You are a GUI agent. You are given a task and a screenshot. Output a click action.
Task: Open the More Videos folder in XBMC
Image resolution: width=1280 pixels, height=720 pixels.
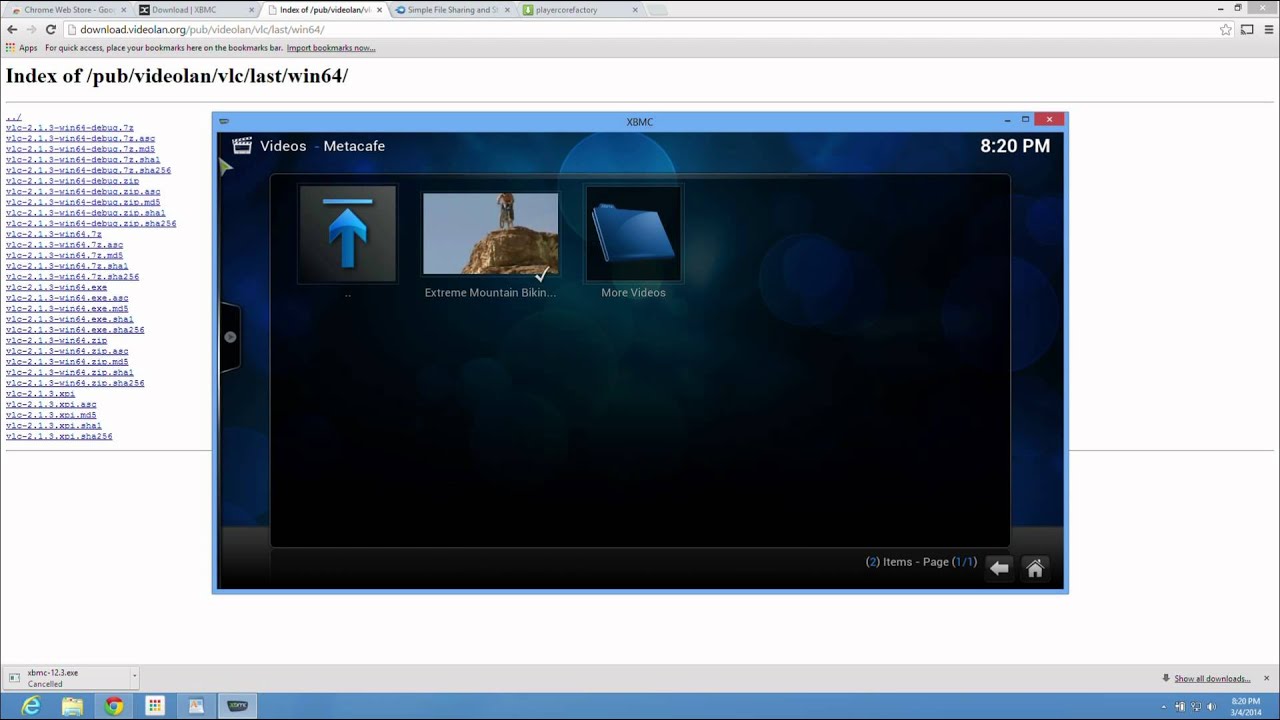[633, 234]
